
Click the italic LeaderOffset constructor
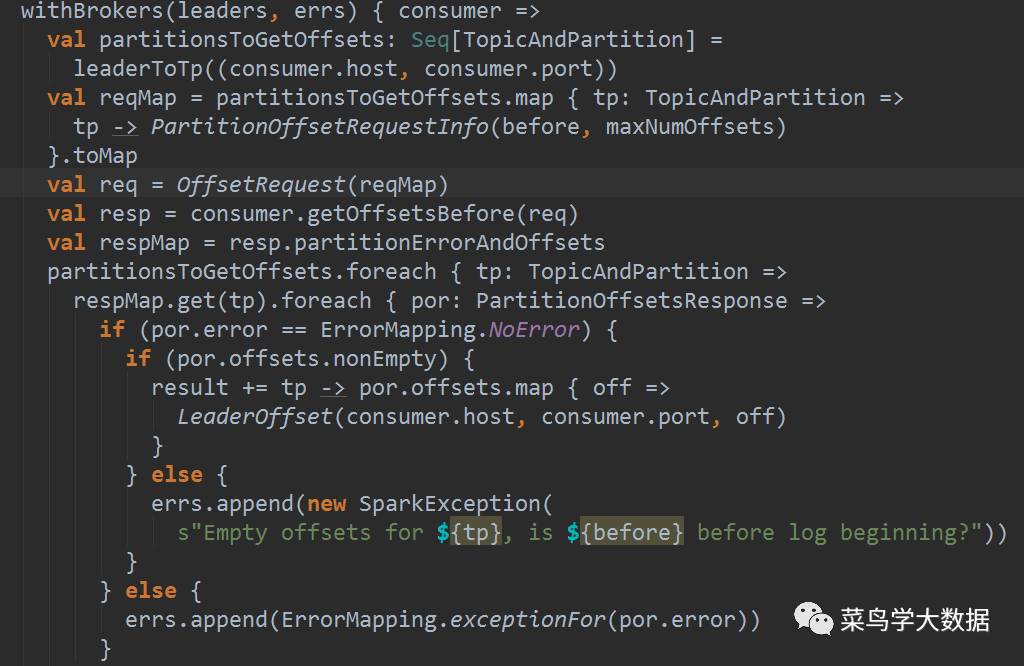coord(255,416)
